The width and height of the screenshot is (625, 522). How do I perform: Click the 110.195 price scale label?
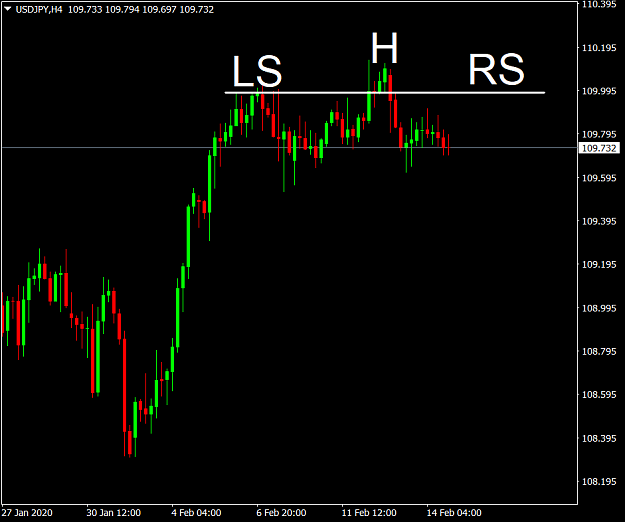click(x=599, y=48)
